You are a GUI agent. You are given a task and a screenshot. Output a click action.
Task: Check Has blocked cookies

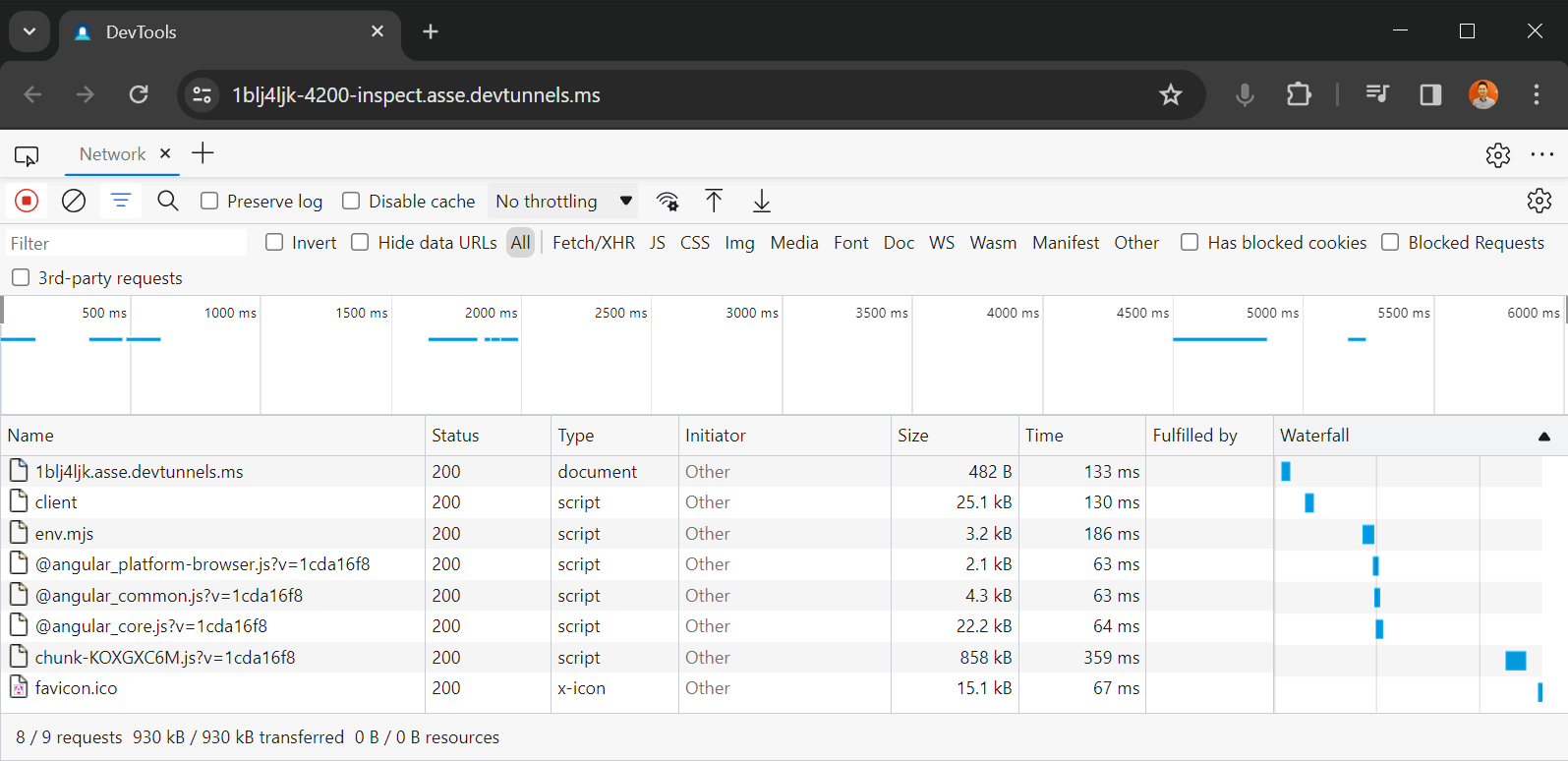[1190, 242]
